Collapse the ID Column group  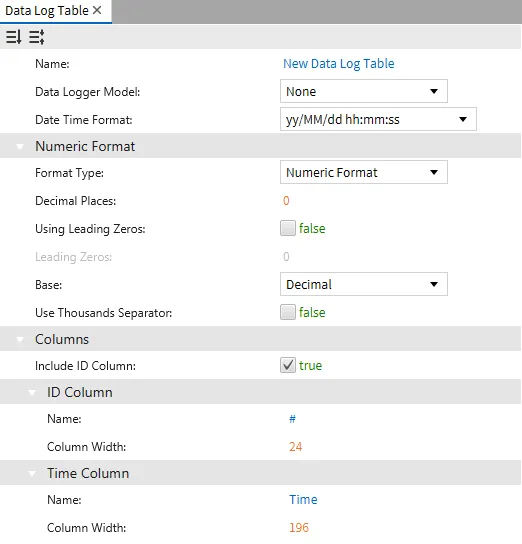(x=32, y=392)
